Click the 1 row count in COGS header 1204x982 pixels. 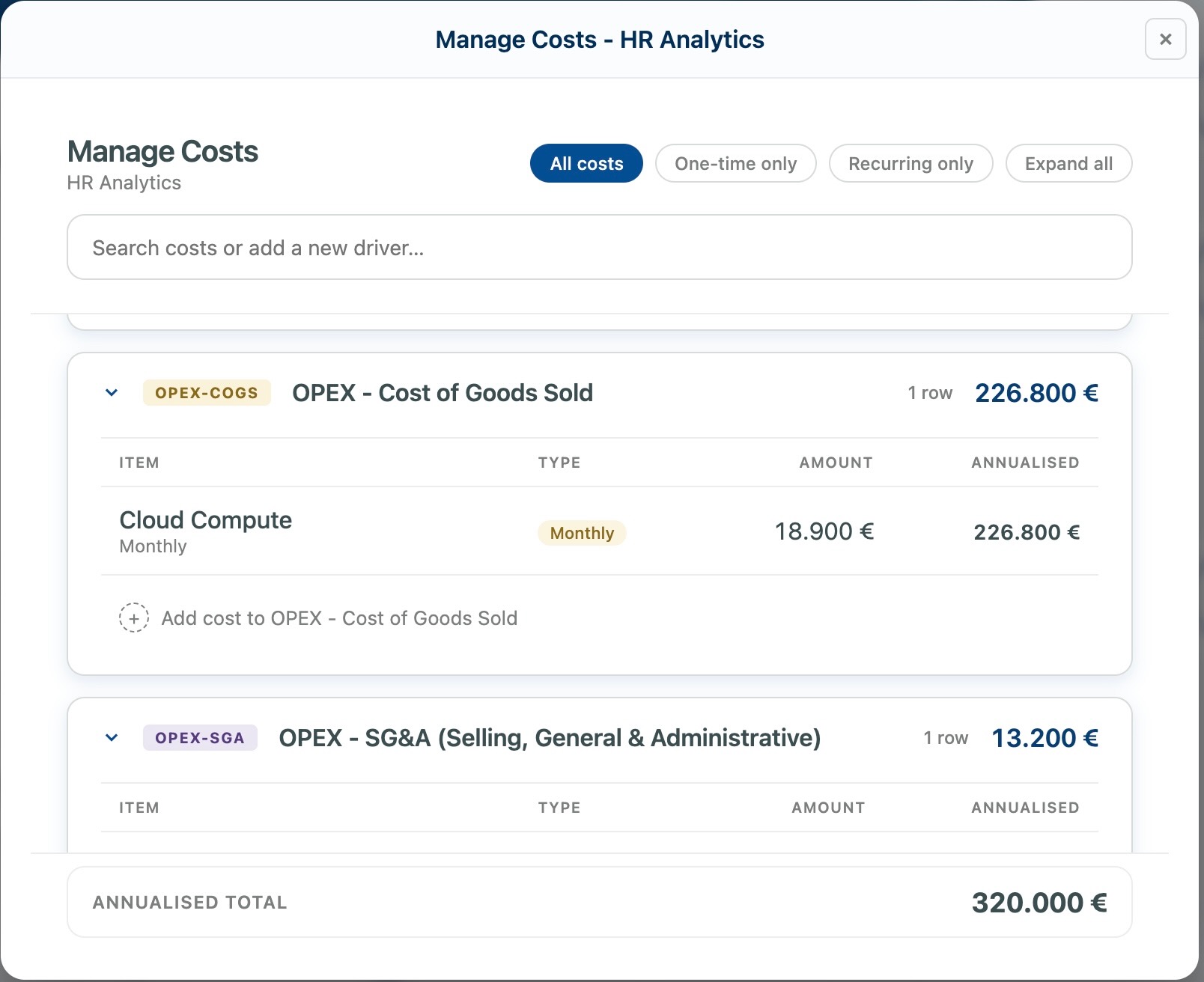930,393
